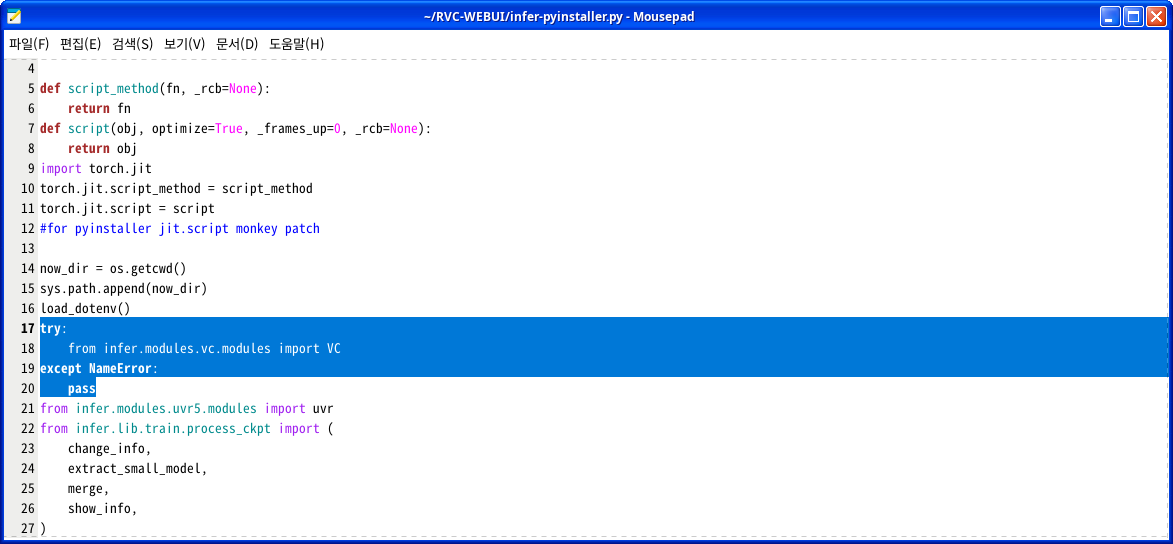Image resolution: width=1173 pixels, height=544 pixels.
Task: Open the 도움말(H) menu
Action: point(296,44)
